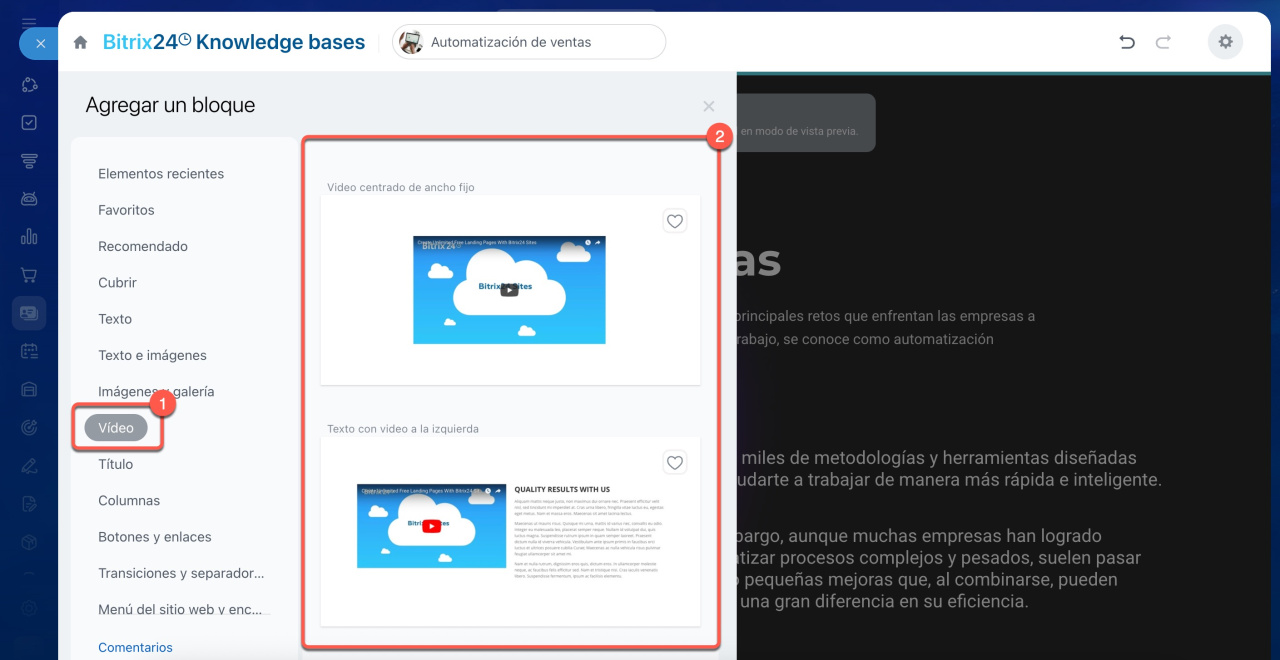The height and width of the screenshot is (660, 1280).
Task: Open the online store cart icon in sidebar
Action: click(x=29, y=275)
